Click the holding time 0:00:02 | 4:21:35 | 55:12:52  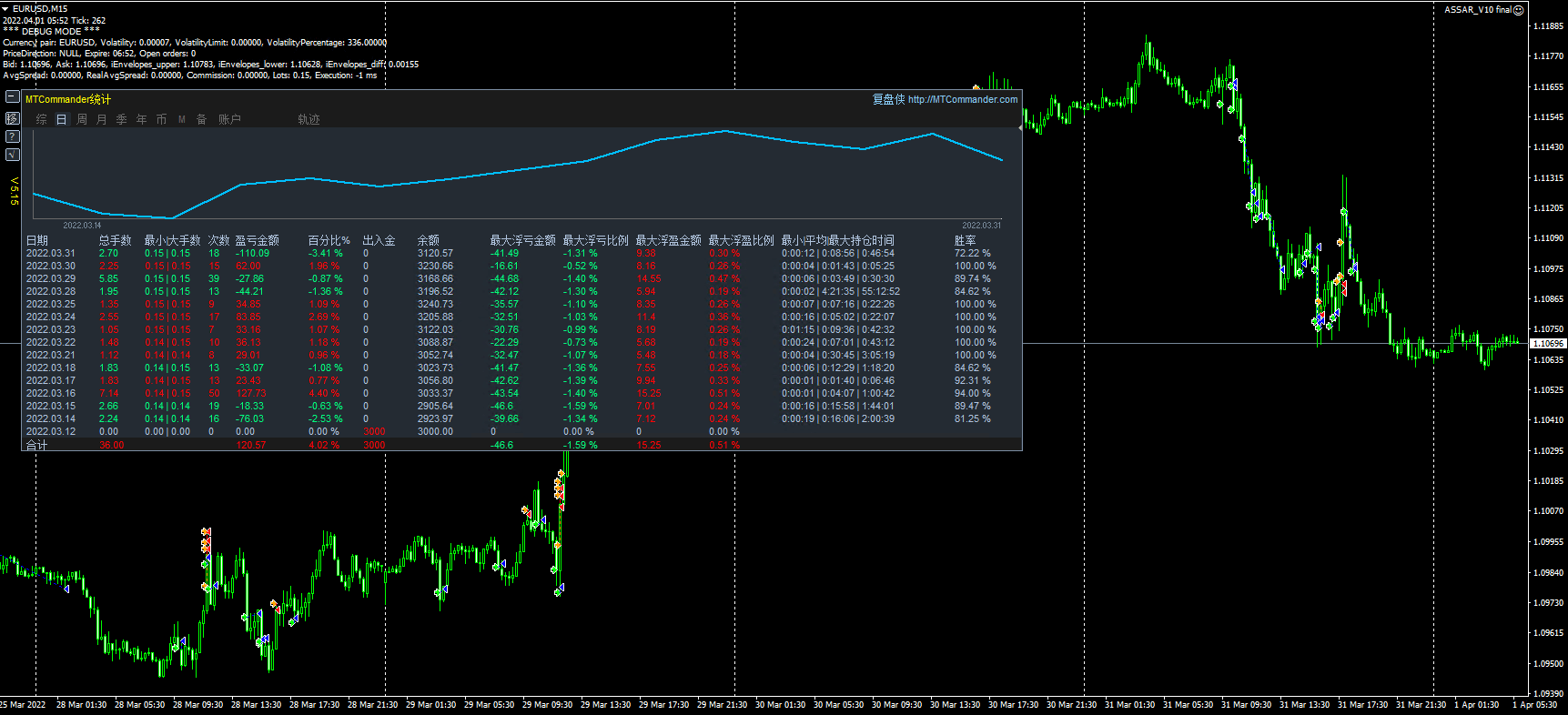[x=841, y=291]
